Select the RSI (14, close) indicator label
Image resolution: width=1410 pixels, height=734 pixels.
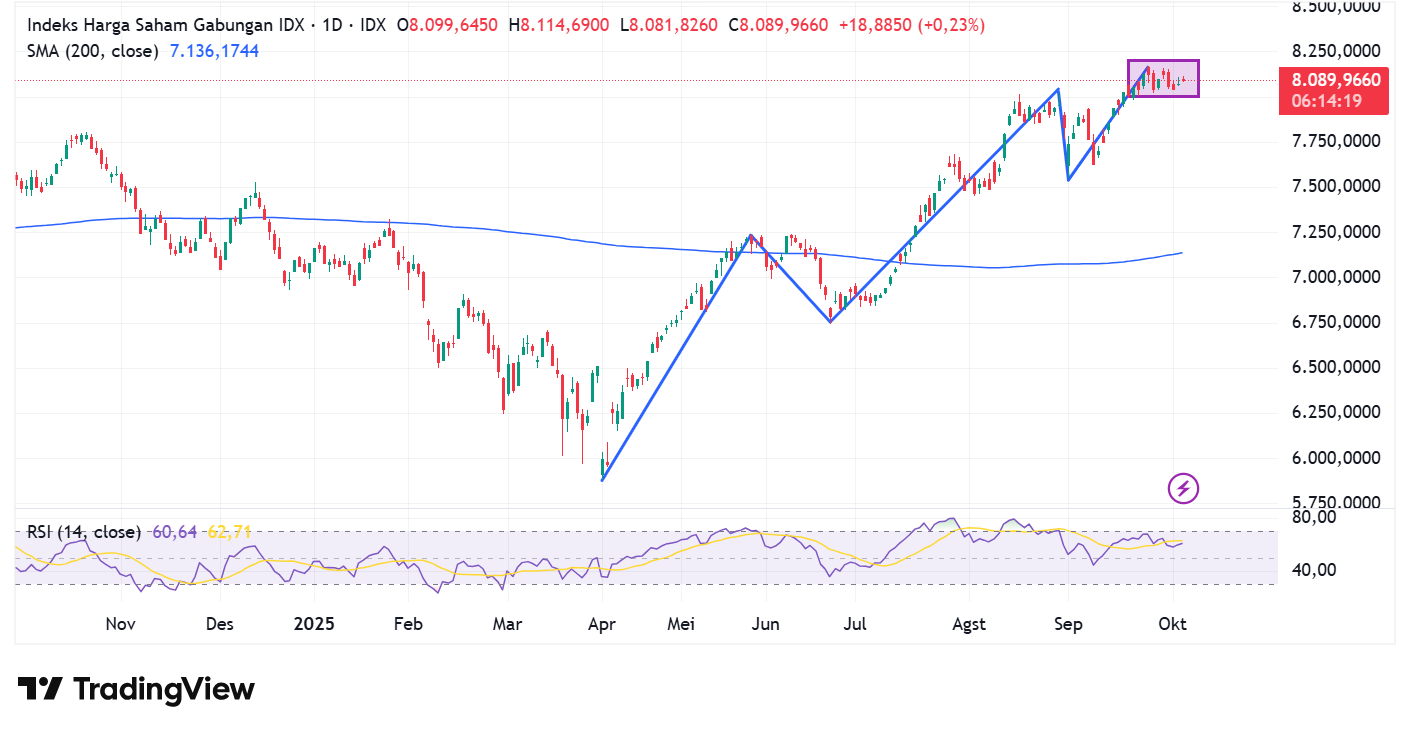click(83, 532)
